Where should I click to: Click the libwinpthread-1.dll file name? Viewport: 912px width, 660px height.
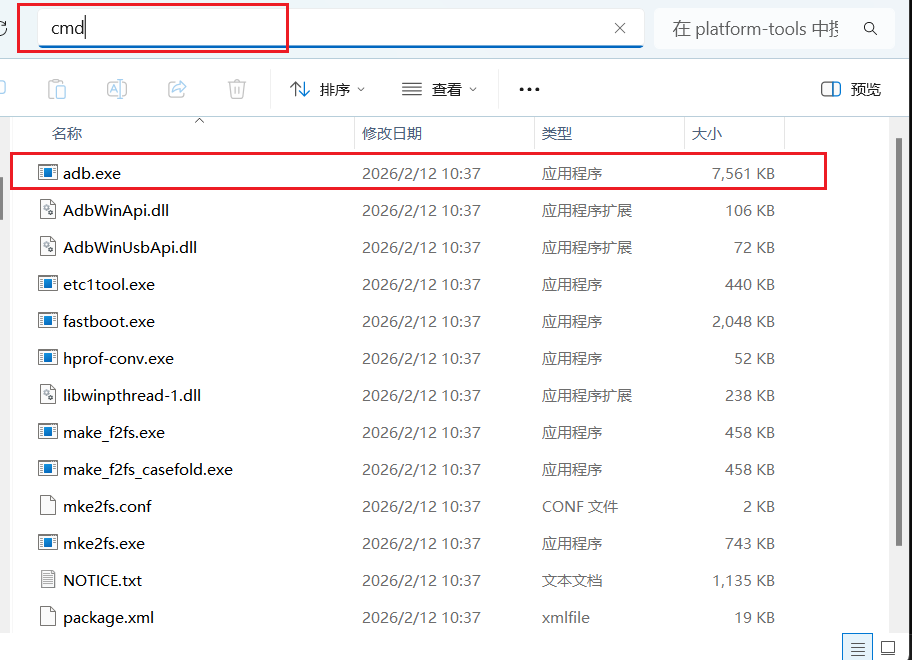click(x=132, y=395)
